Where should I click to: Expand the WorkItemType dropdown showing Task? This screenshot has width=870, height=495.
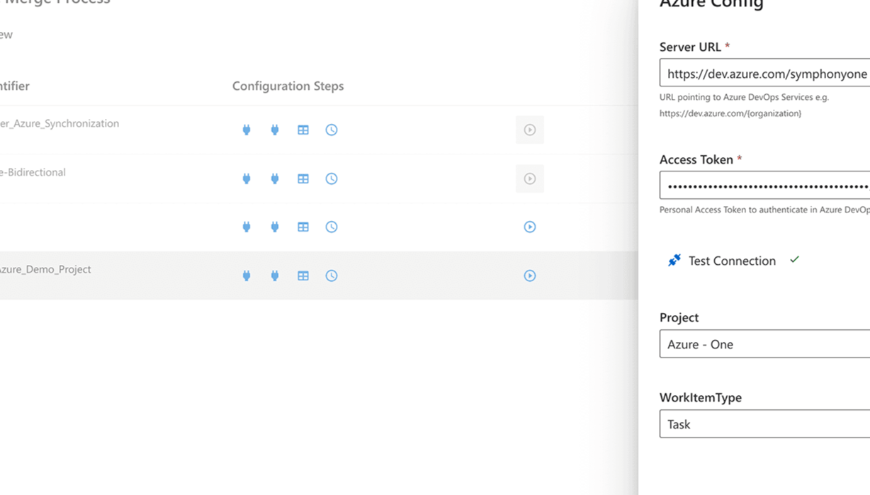pos(765,424)
